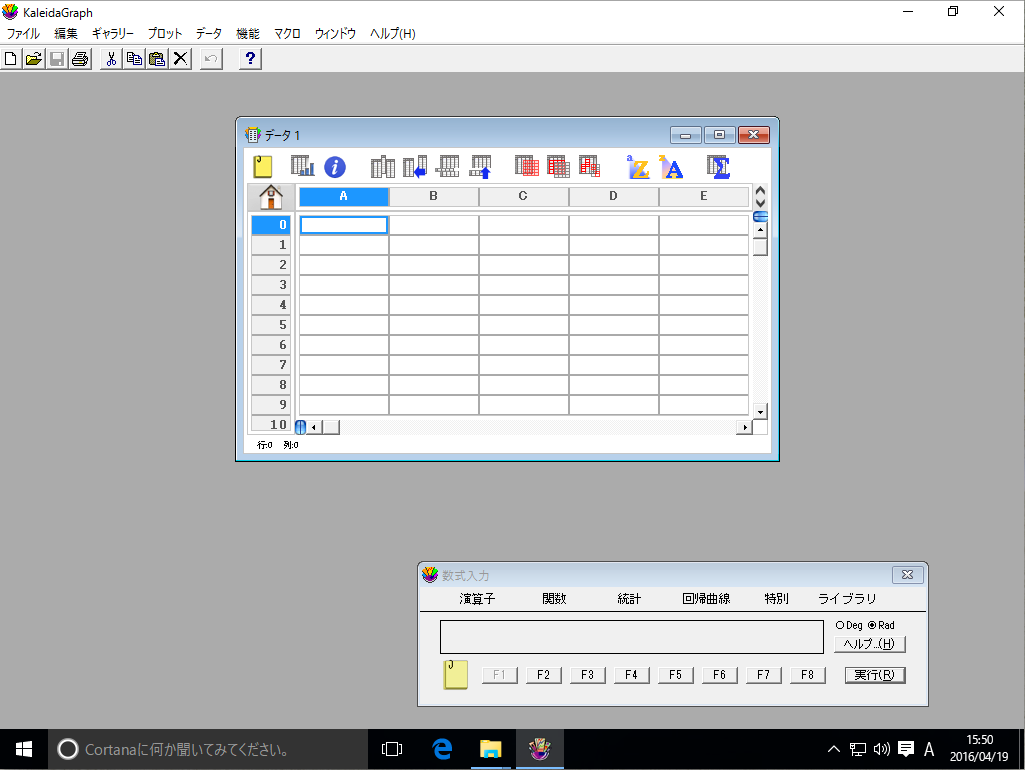Click the insert column blue arrow icon
The height and width of the screenshot is (770, 1025).
pyautogui.click(x=415, y=167)
